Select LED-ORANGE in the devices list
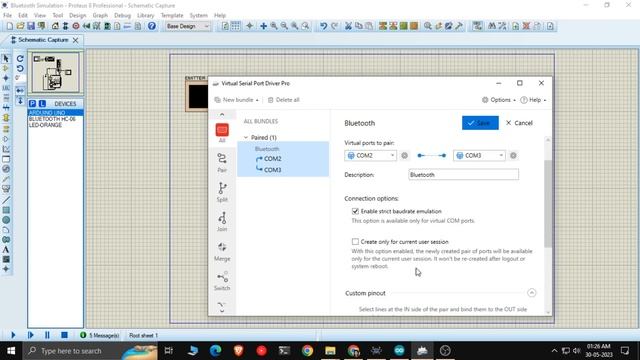The height and width of the screenshot is (360, 640). (45, 125)
